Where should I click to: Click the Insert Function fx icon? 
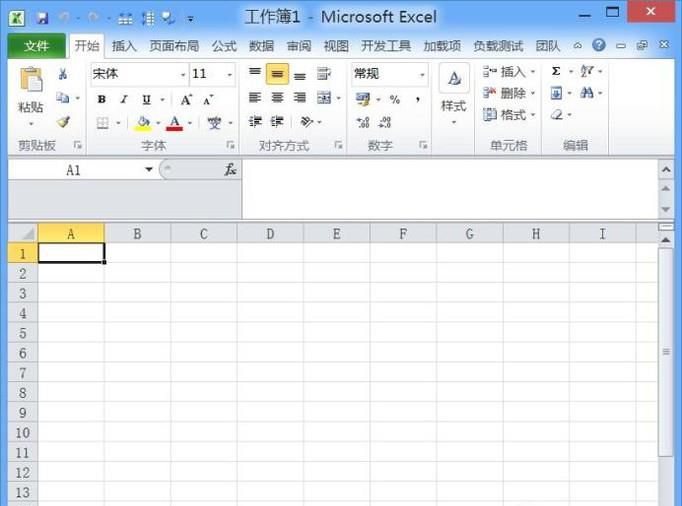(230, 170)
